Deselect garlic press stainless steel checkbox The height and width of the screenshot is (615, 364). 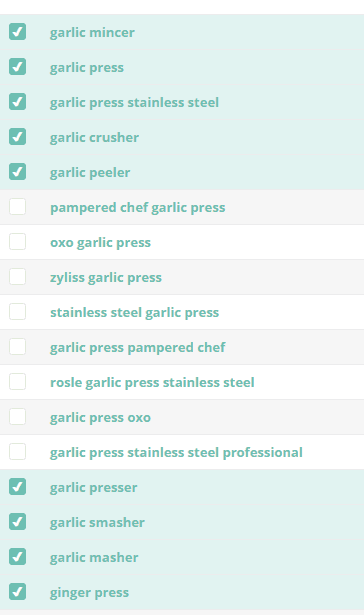tap(18, 102)
